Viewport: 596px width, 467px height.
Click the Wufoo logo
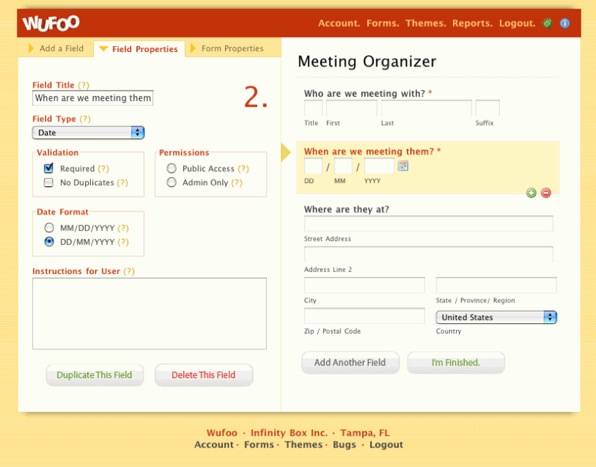51,23
